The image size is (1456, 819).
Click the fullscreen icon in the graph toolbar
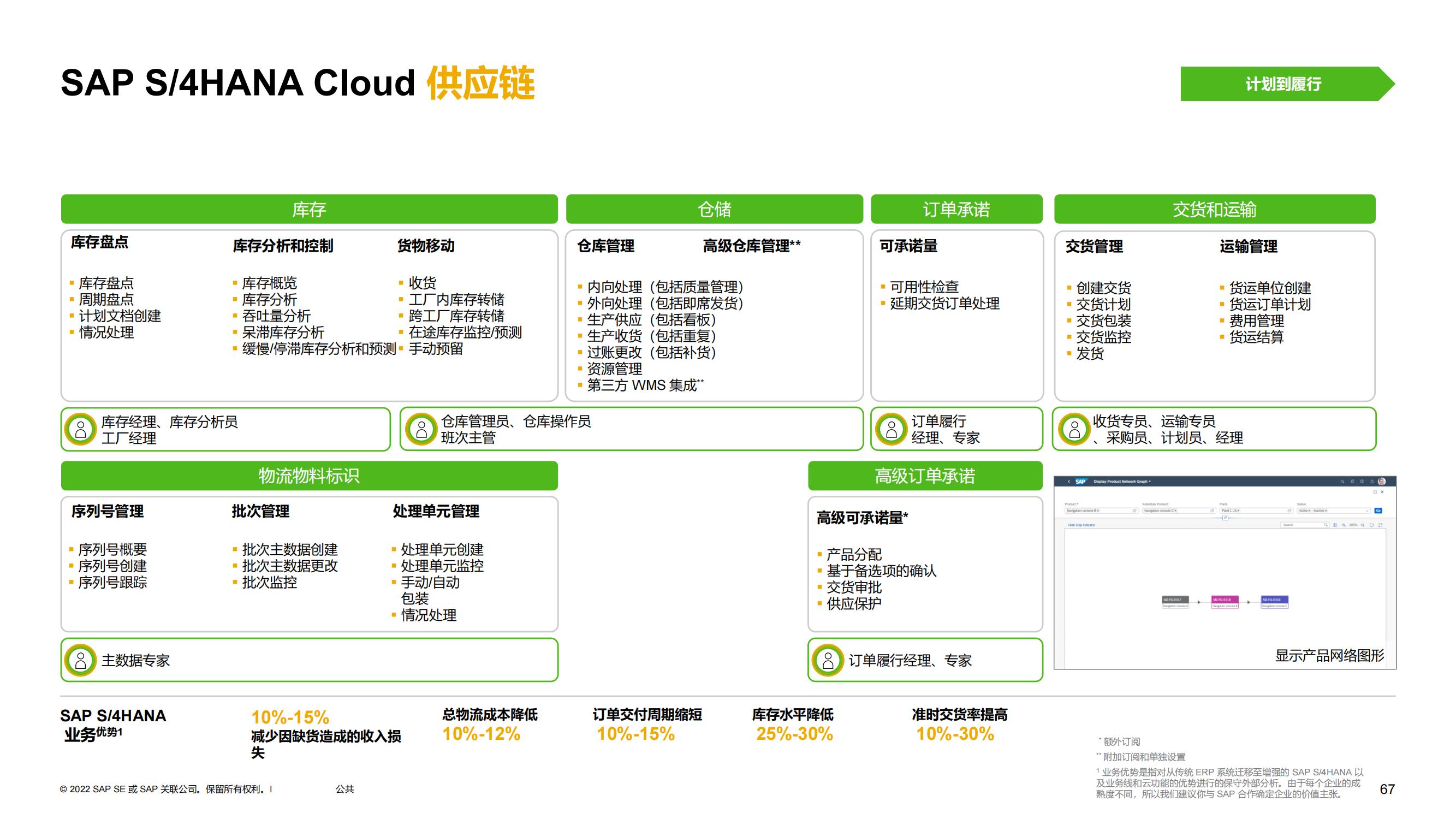(x=1380, y=525)
